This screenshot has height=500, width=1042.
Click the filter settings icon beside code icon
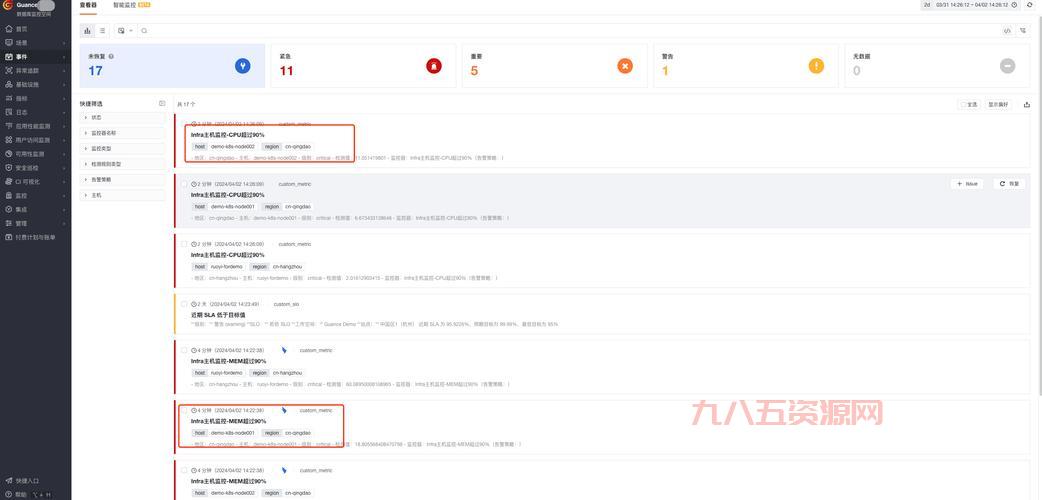[1023, 31]
